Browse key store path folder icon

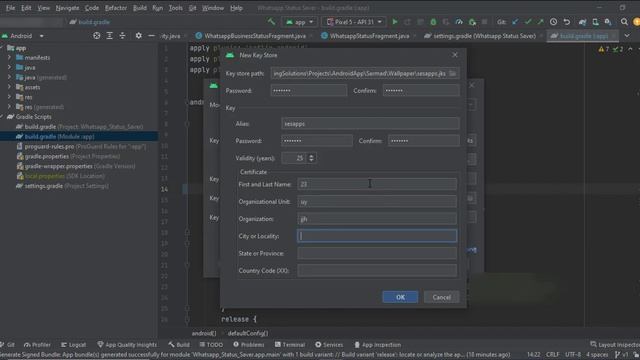click(x=452, y=73)
